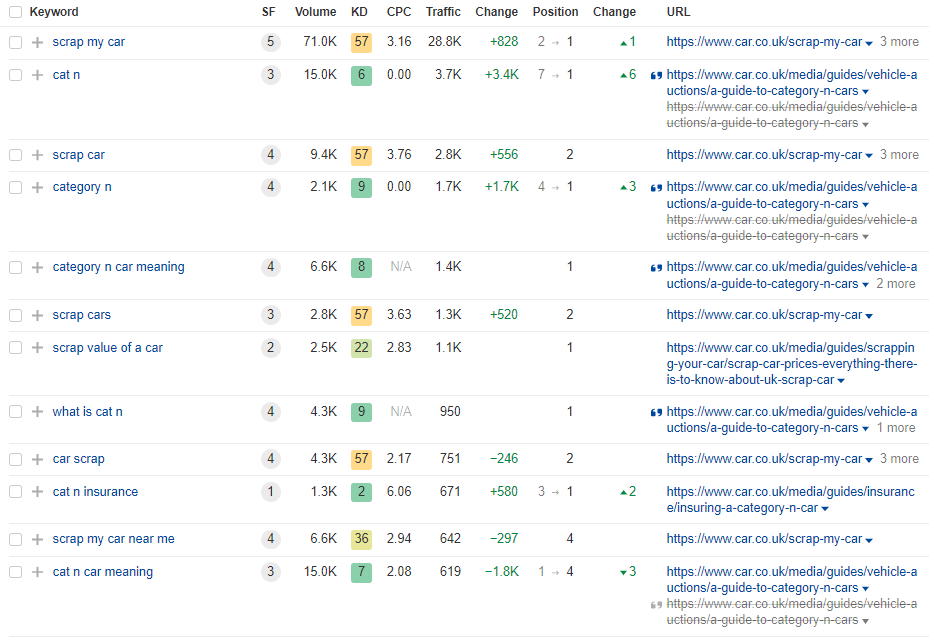Click the plus icon beside 'car scrap'
This screenshot has width=929, height=637.
pyautogui.click(x=37, y=459)
